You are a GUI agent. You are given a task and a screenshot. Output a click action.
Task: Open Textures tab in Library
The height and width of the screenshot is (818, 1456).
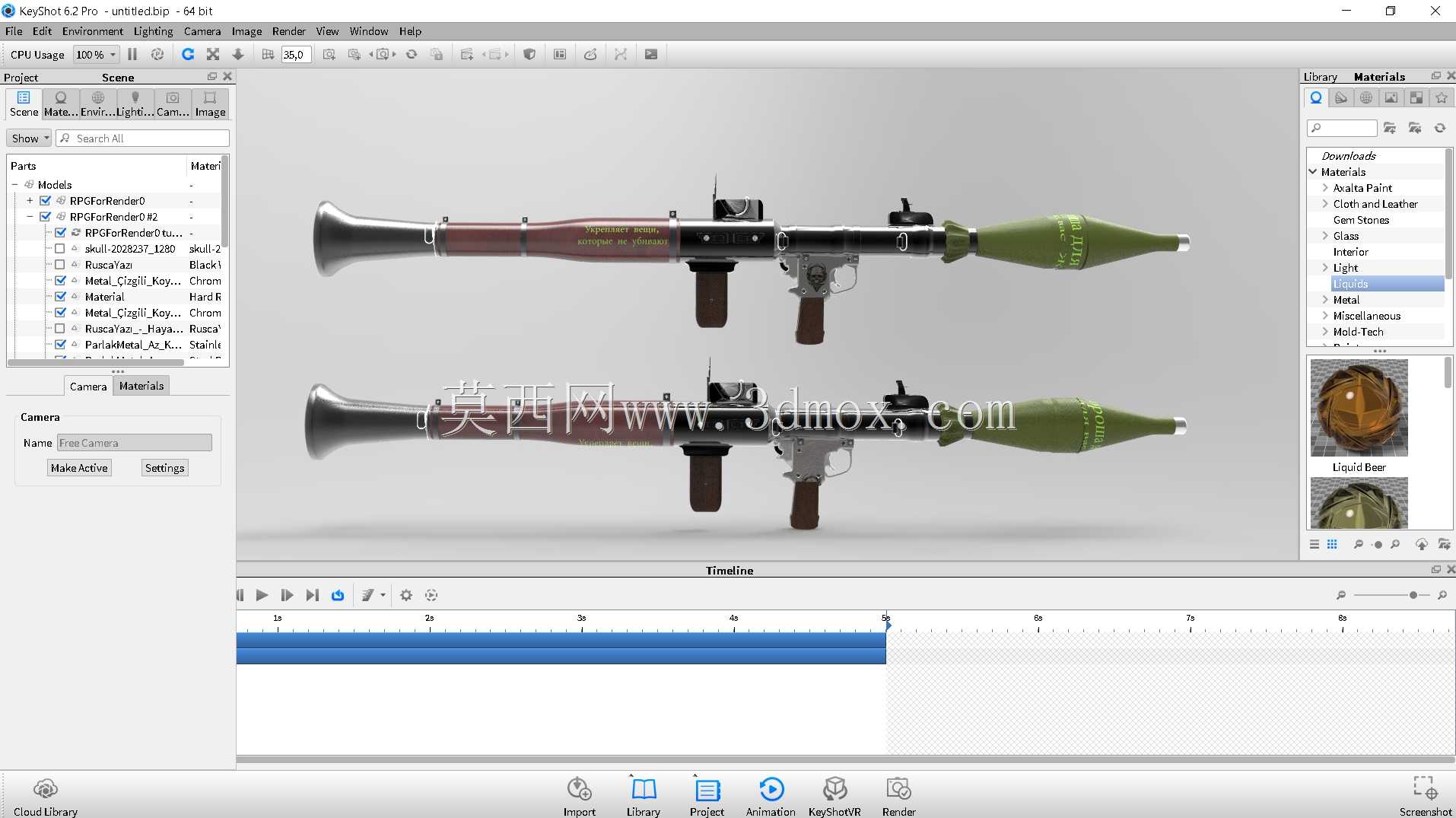1416,97
